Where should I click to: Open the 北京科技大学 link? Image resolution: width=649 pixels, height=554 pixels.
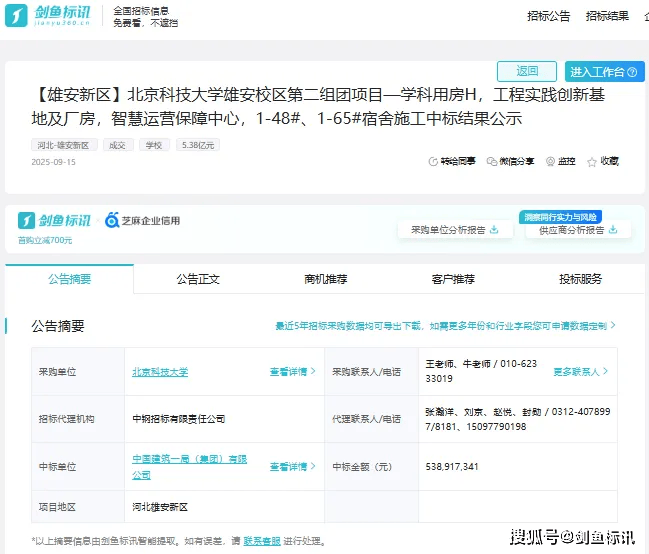click(x=160, y=372)
